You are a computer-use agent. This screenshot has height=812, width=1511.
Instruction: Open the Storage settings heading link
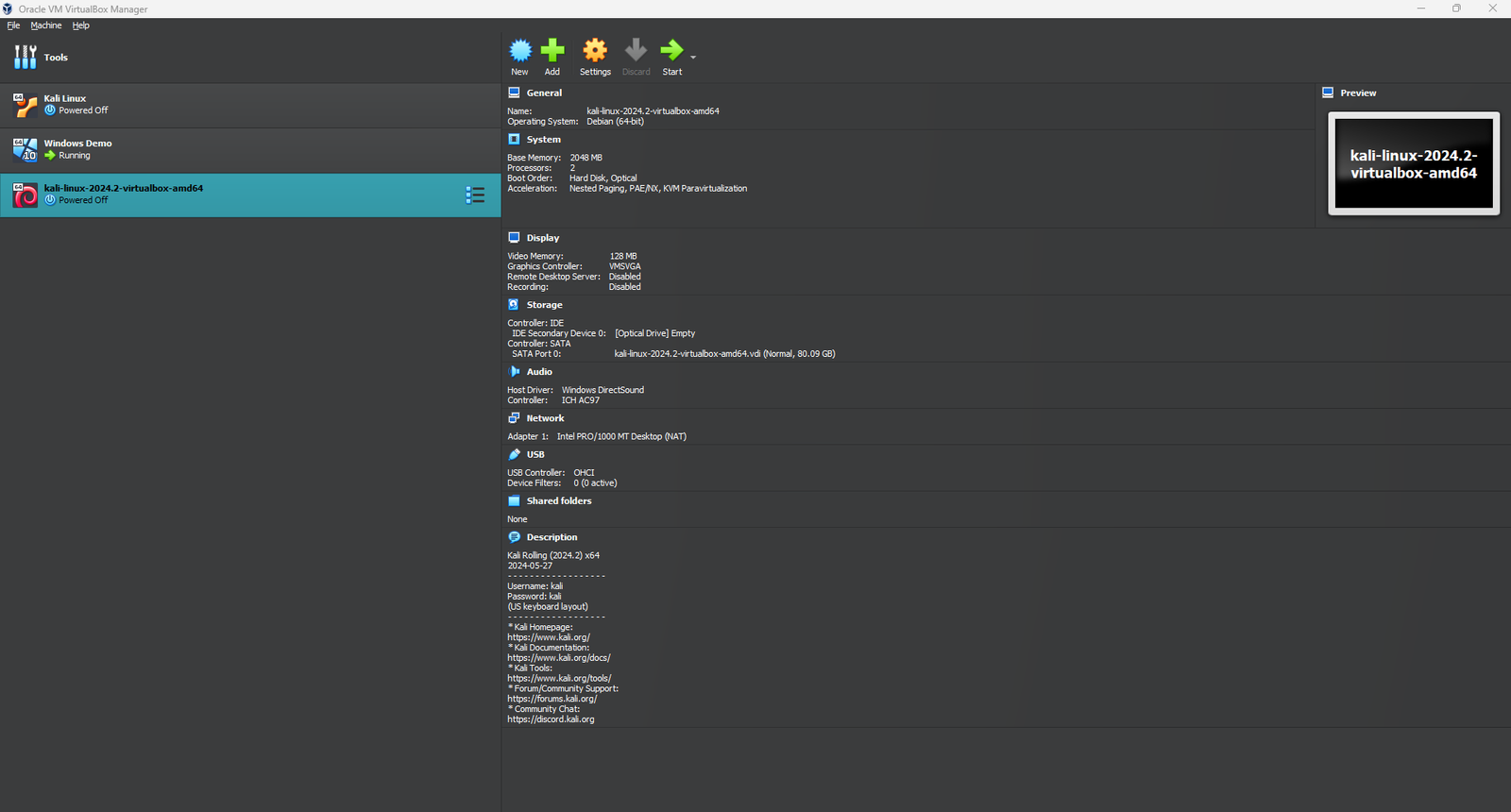(x=544, y=305)
